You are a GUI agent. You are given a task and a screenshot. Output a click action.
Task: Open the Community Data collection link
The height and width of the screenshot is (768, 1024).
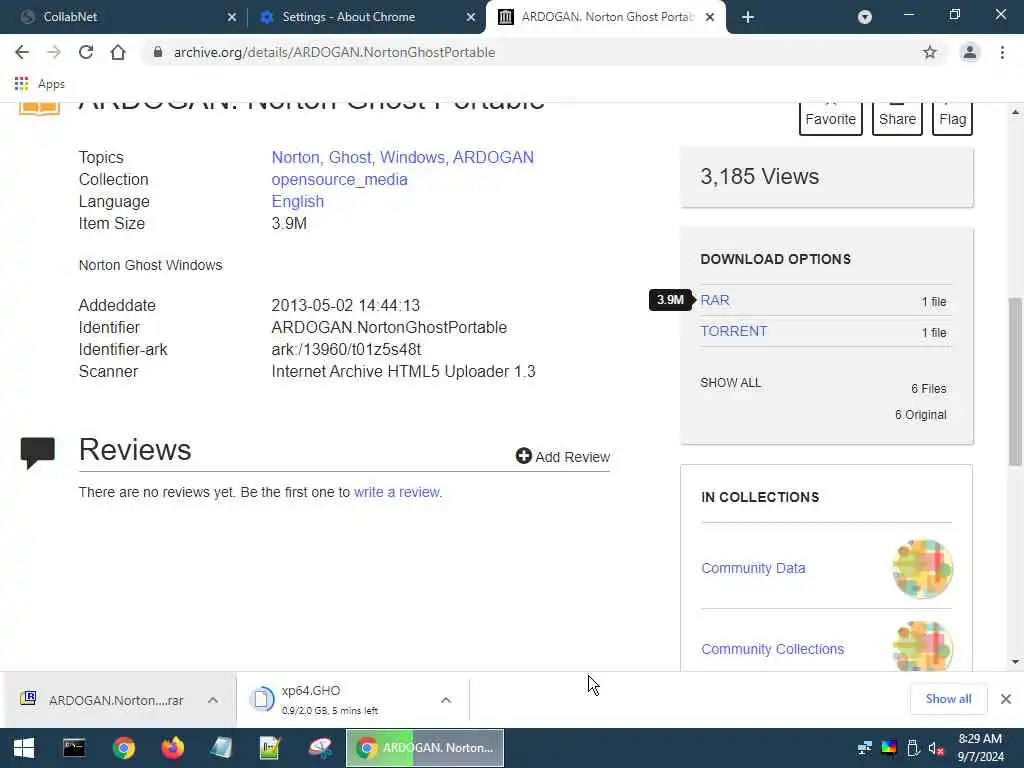click(x=753, y=568)
